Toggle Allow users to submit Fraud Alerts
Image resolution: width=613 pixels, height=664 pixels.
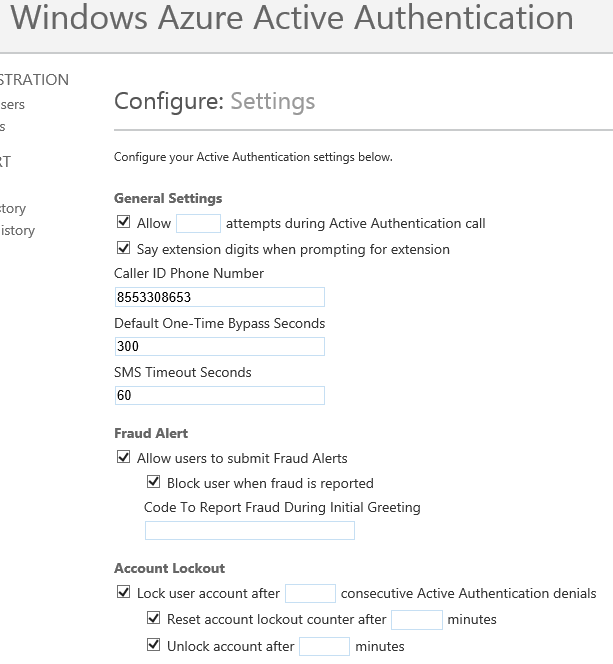click(124, 458)
